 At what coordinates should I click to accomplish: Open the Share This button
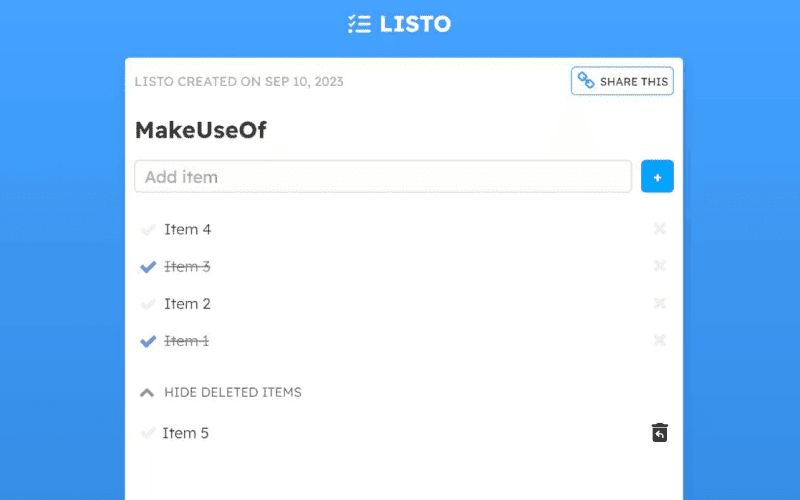coord(622,81)
